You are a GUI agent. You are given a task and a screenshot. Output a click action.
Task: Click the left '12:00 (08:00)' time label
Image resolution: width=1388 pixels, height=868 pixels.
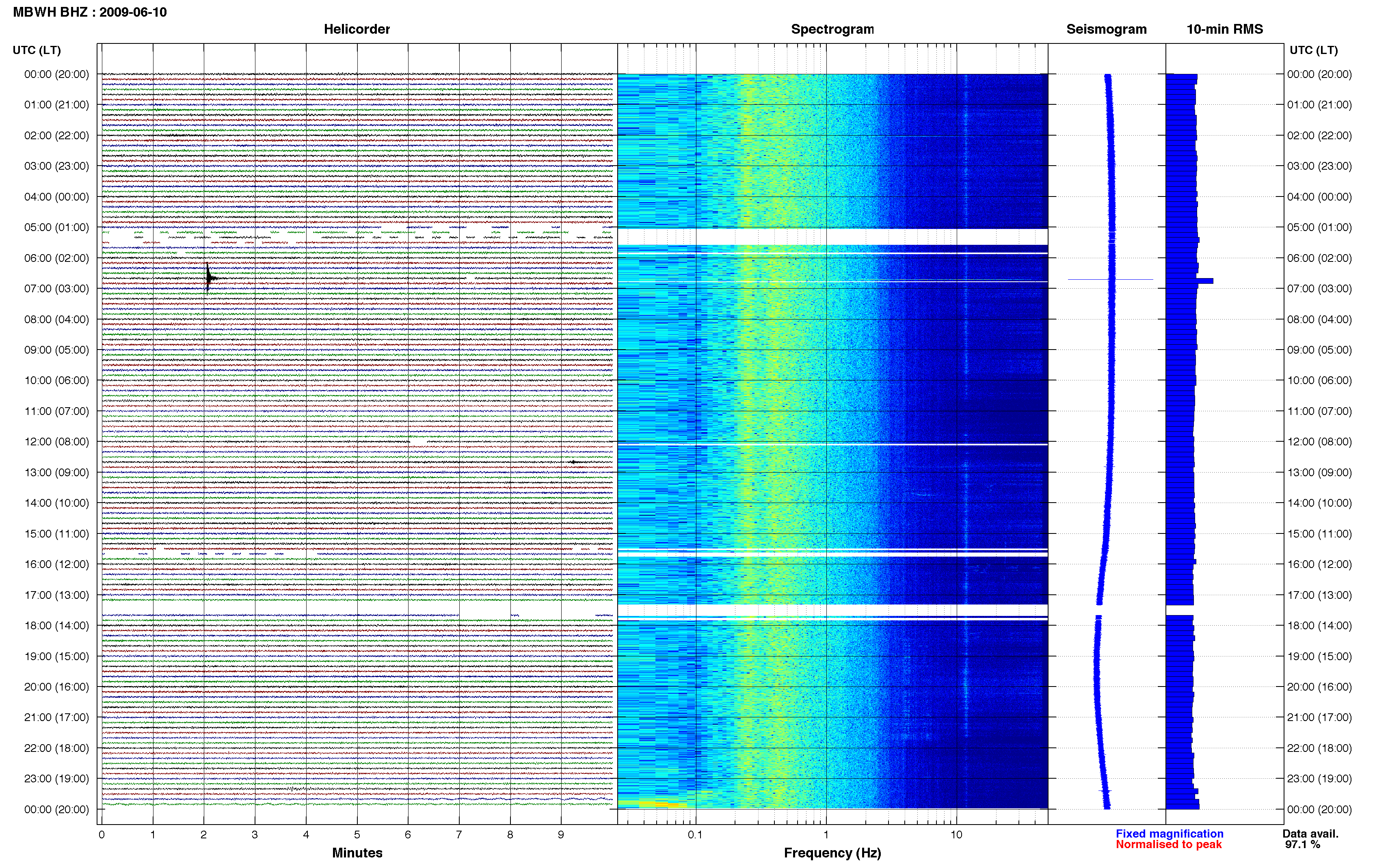coord(56,442)
